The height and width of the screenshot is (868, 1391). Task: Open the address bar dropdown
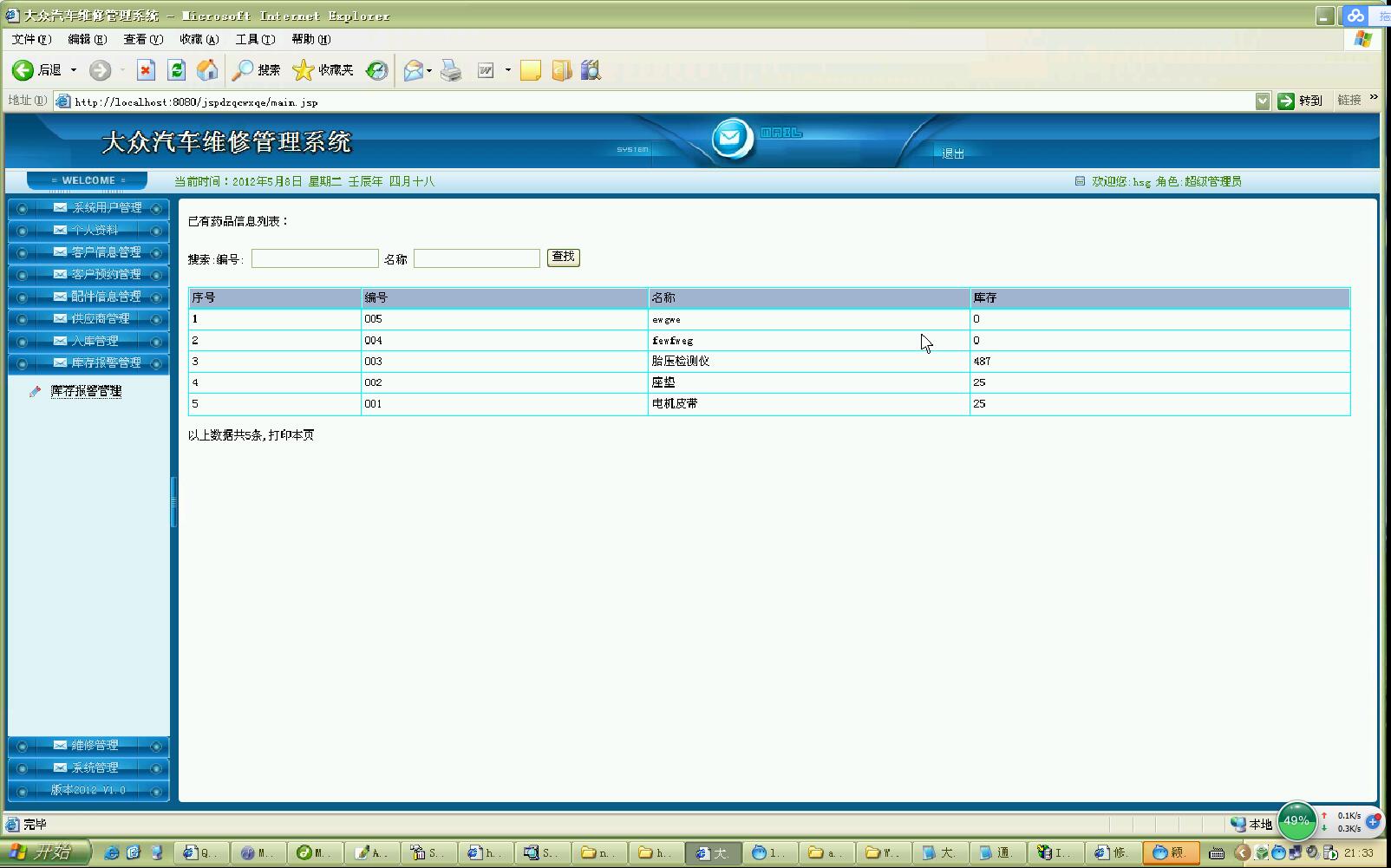(x=1263, y=101)
